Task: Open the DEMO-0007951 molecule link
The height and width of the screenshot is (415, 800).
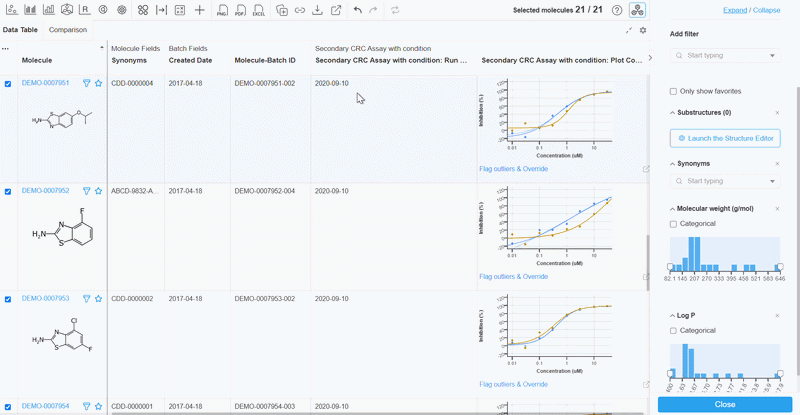Action: coord(45,83)
